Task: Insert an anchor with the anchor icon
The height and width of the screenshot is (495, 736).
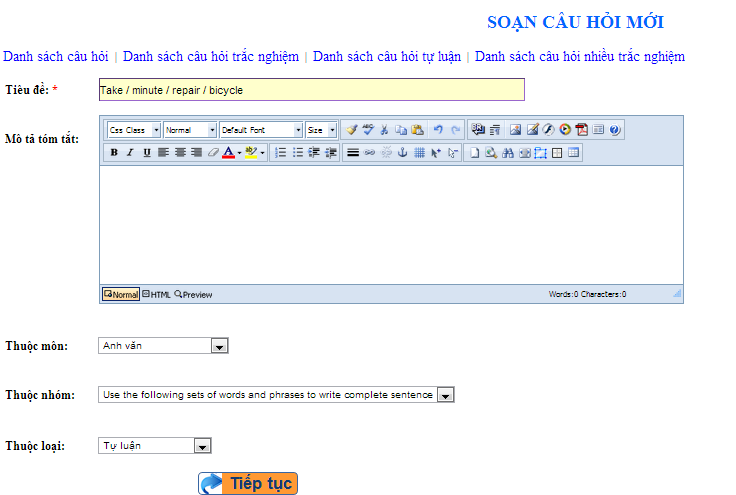Action: coord(403,152)
